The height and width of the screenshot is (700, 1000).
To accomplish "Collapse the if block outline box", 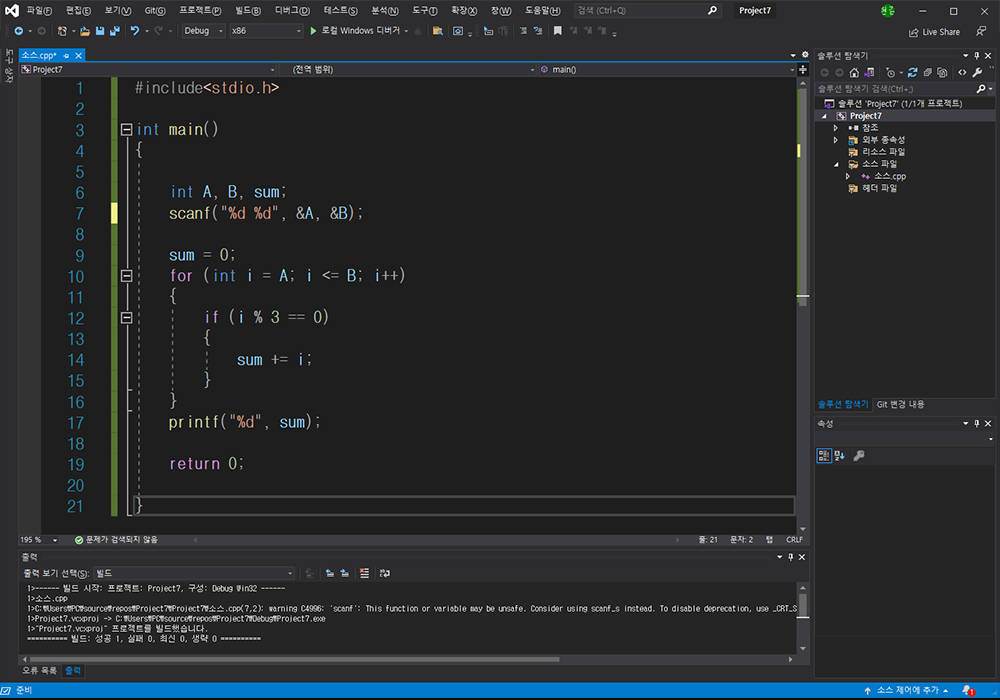I will pos(126,317).
